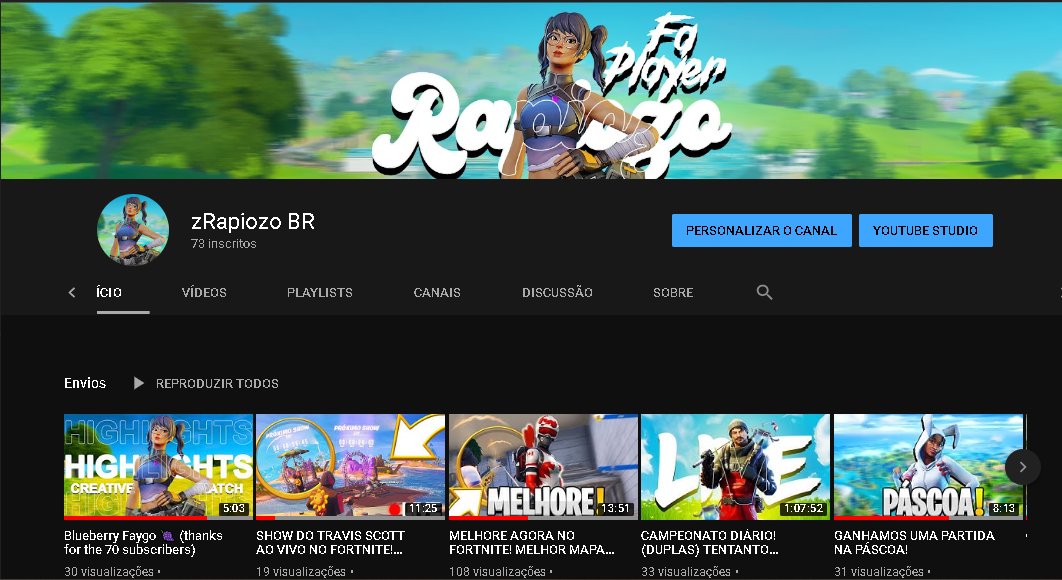Switch to the VÍDEOS tab

coord(204,292)
